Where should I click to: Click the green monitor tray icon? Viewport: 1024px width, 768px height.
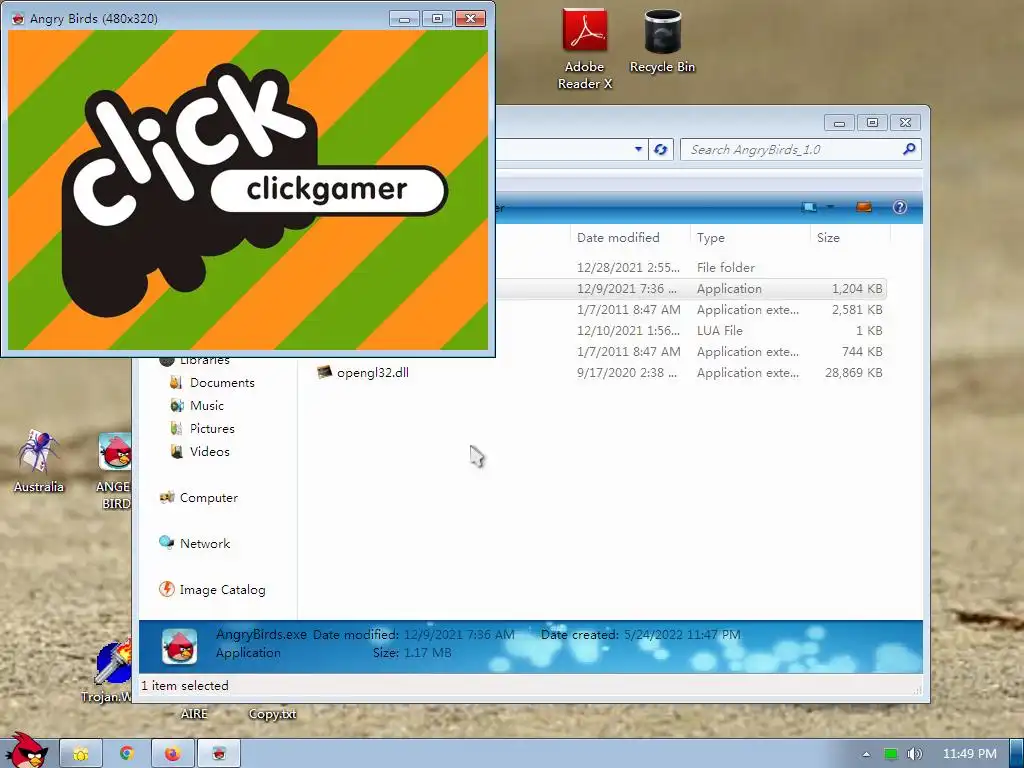point(890,754)
